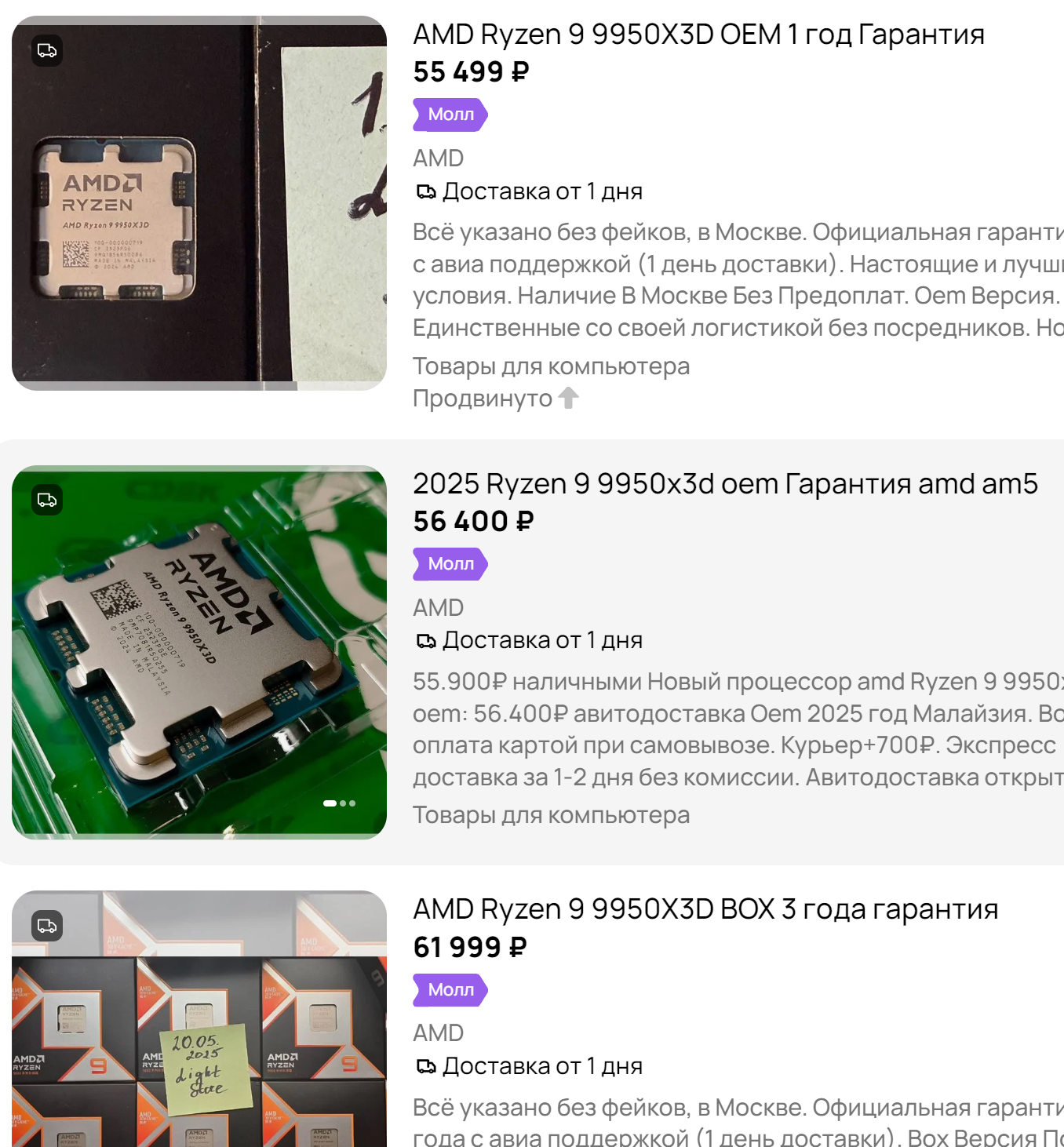The image size is (1064, 1147).
Task: Click the Молл badge on the 55 499 ₽ listing
Action: (450, 115)
